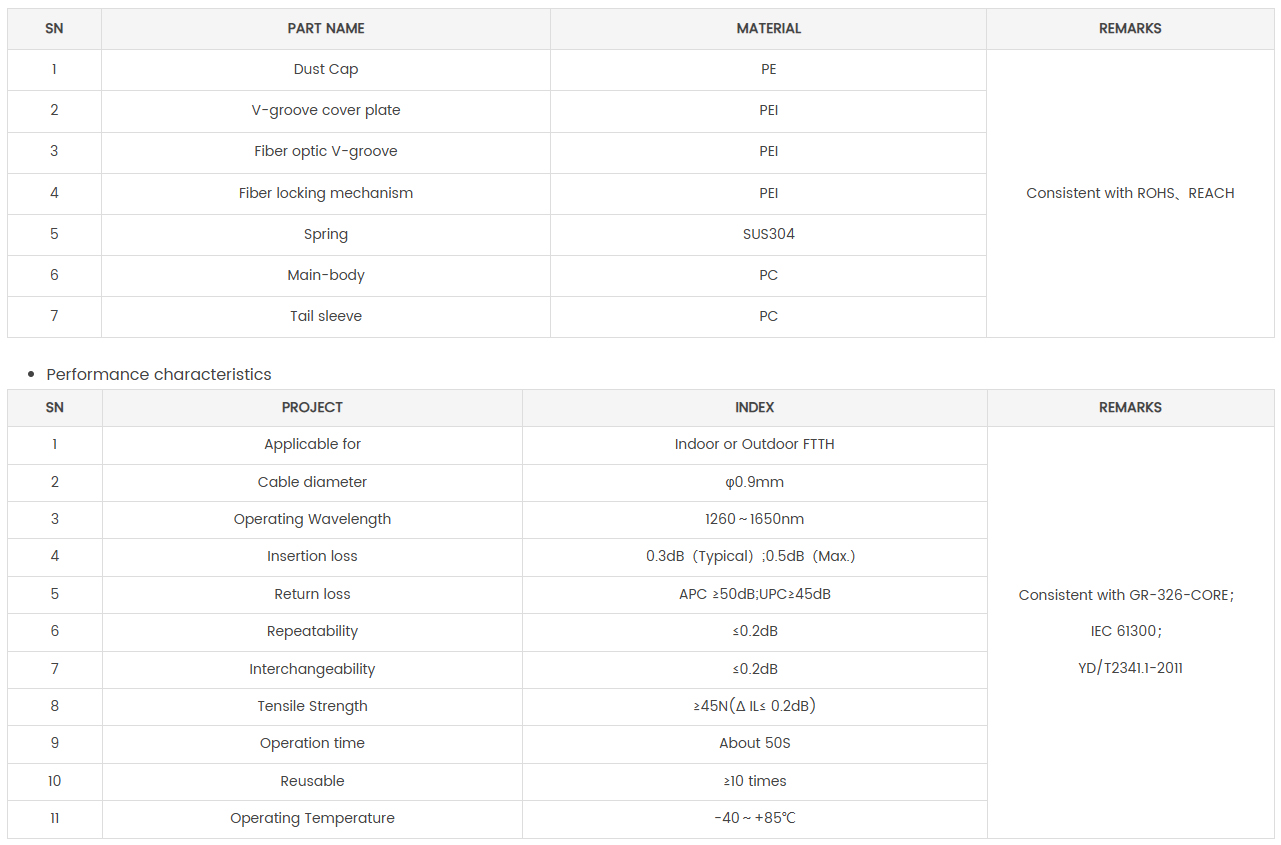Click the Consistent with ROHS, REACH remark
Image resolution: width=1281 pixels, height=845 pixels.
pos(1130,193)
